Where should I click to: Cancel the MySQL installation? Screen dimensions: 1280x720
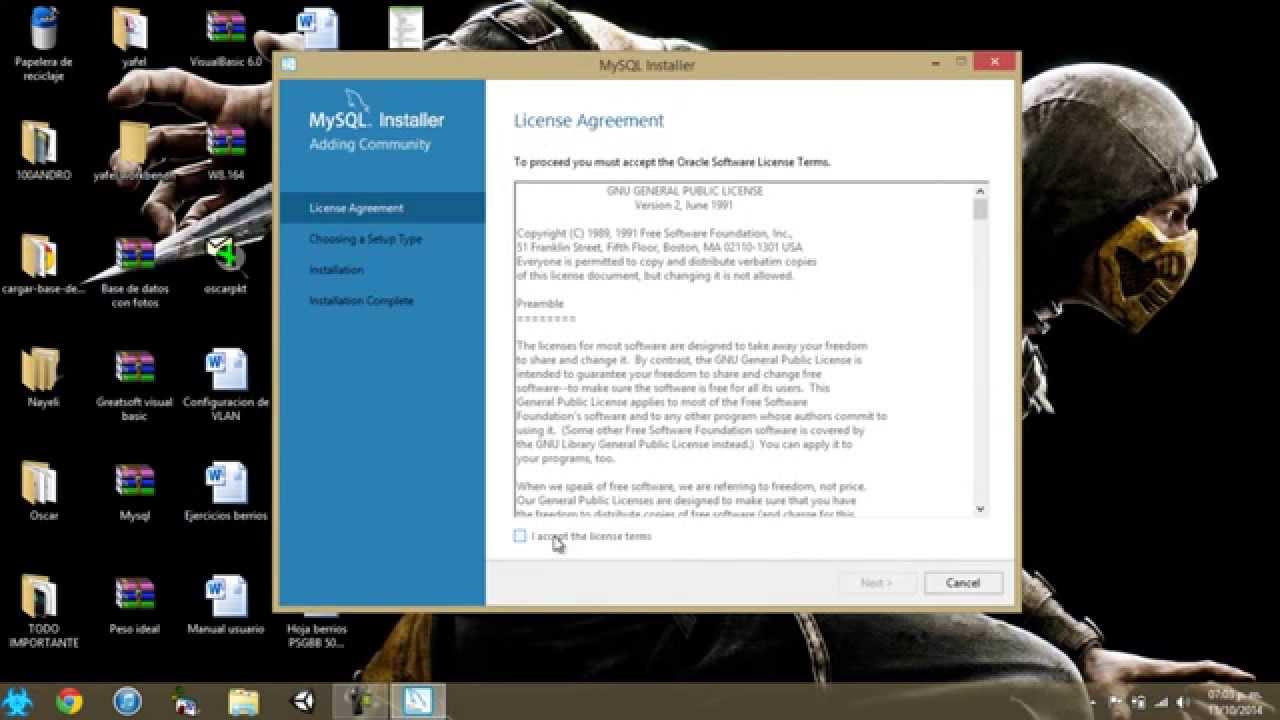pyautogui.click(x=963, y=583)
